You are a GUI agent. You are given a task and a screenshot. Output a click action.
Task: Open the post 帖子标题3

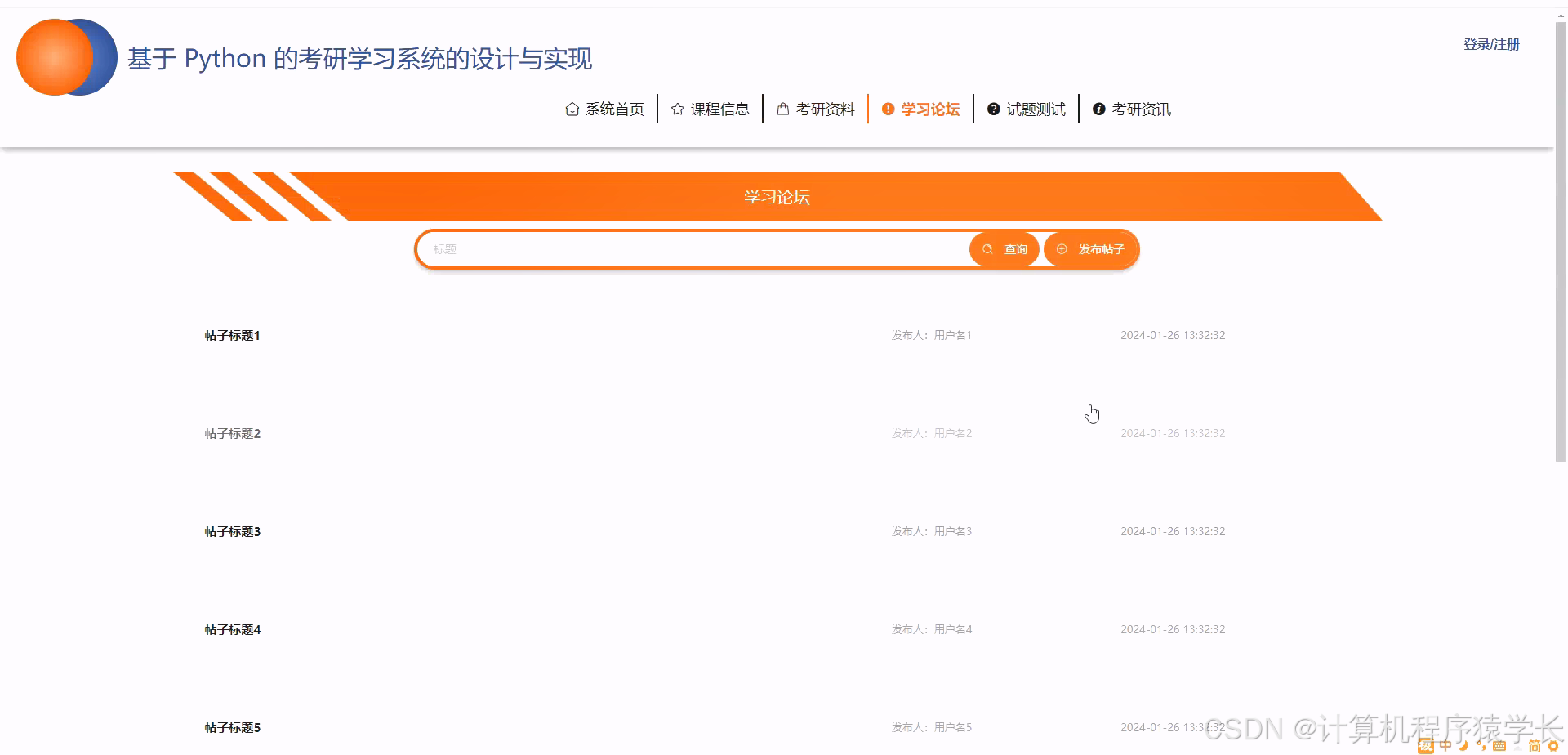click(233, 531)
